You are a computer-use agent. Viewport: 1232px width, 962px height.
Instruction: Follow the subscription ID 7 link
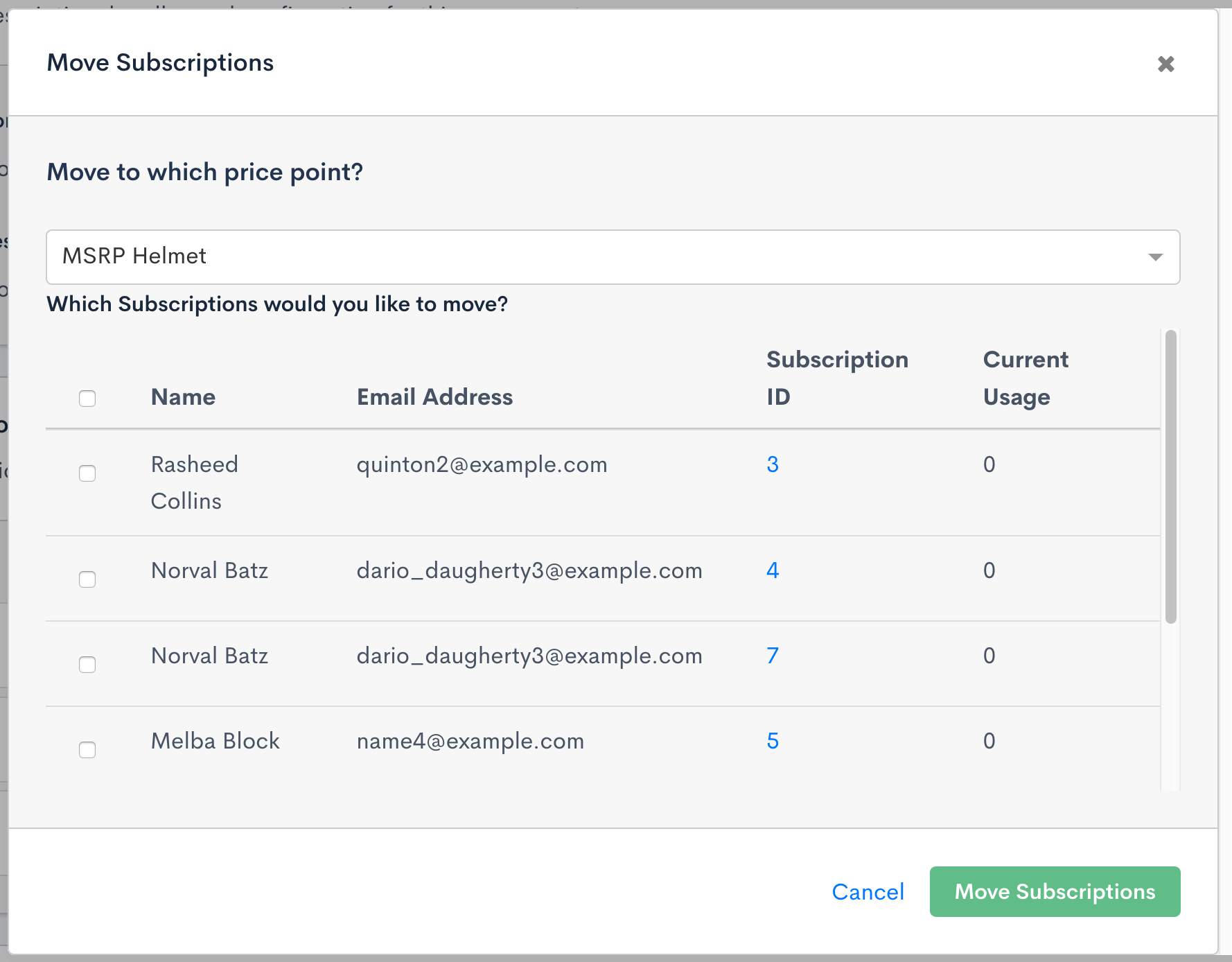tap(772, 656)
